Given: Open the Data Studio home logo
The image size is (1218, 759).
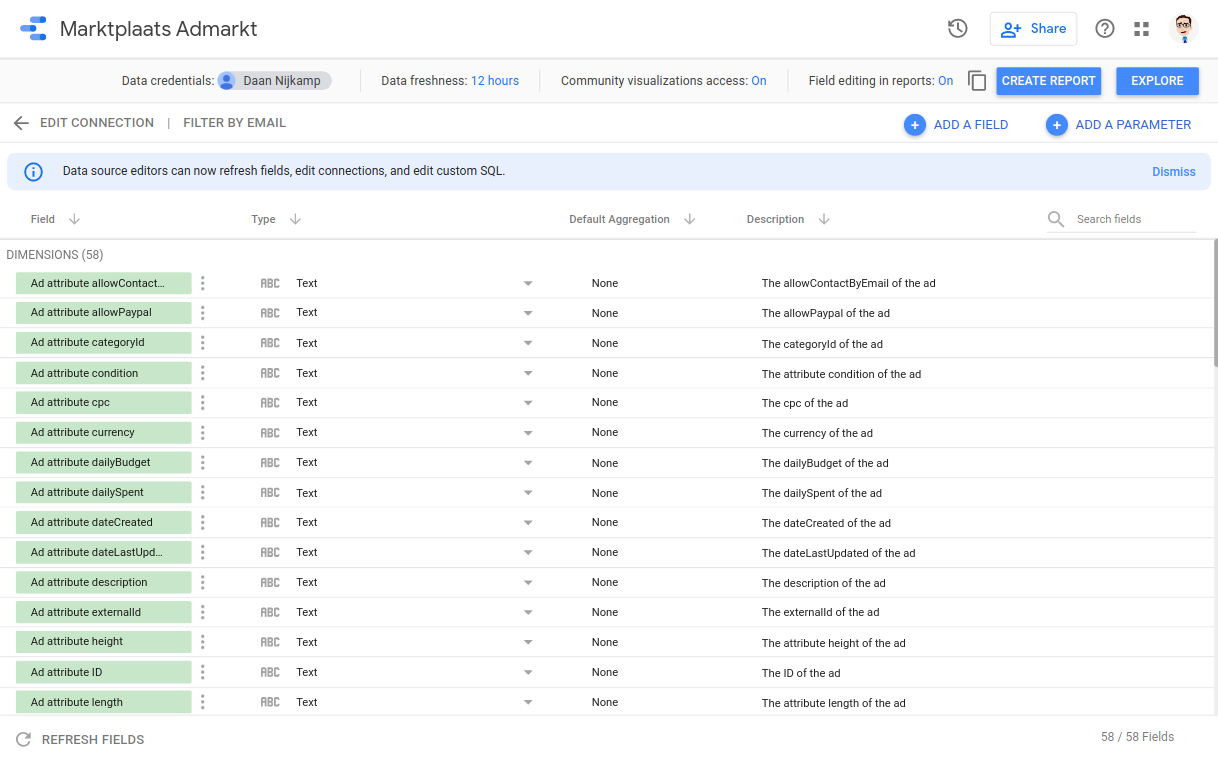Looking at the screenshot, I should (33, 28).
